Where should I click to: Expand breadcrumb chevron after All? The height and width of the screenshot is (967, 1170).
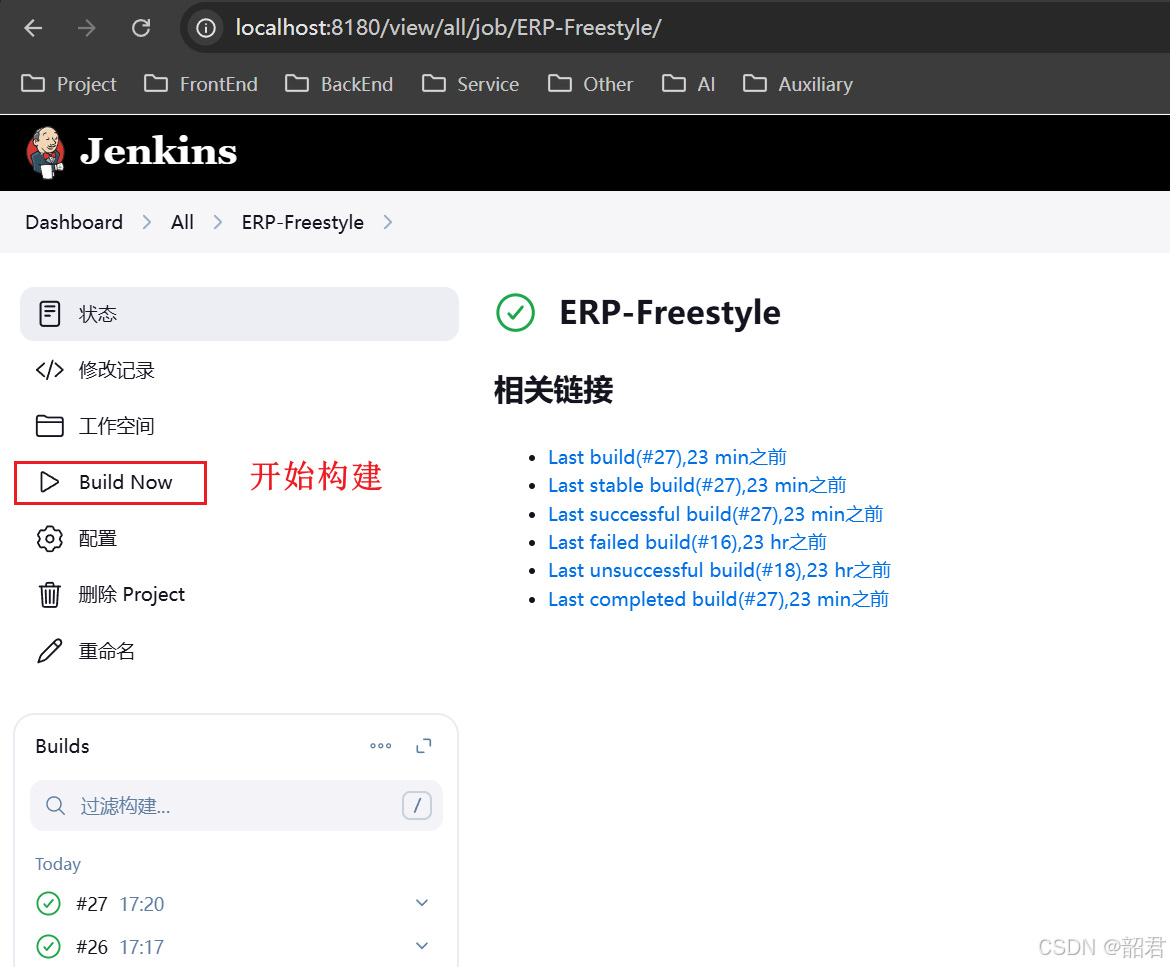point(218,222)
